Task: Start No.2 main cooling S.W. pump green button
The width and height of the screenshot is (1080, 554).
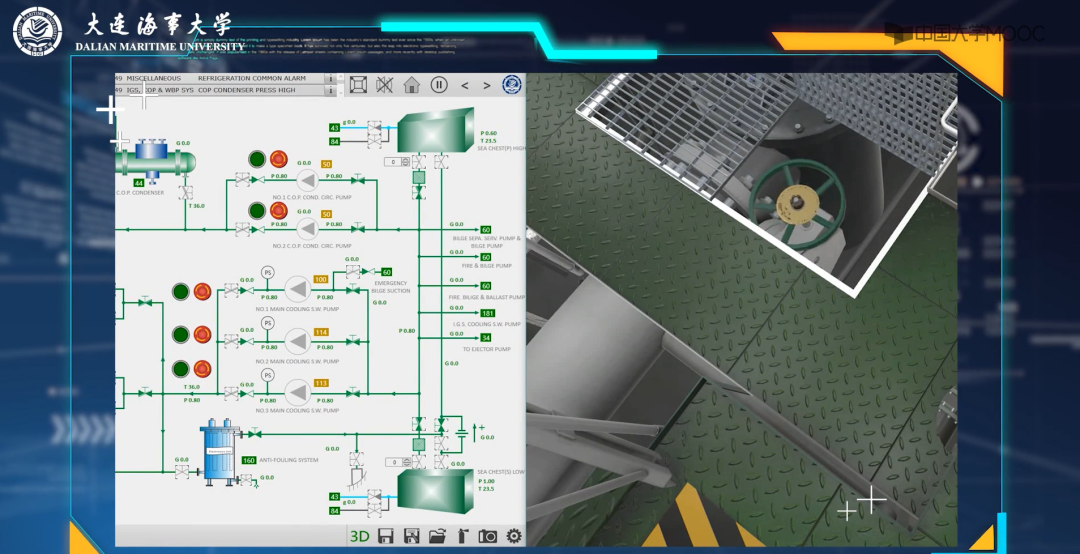Action: (180, 335)
